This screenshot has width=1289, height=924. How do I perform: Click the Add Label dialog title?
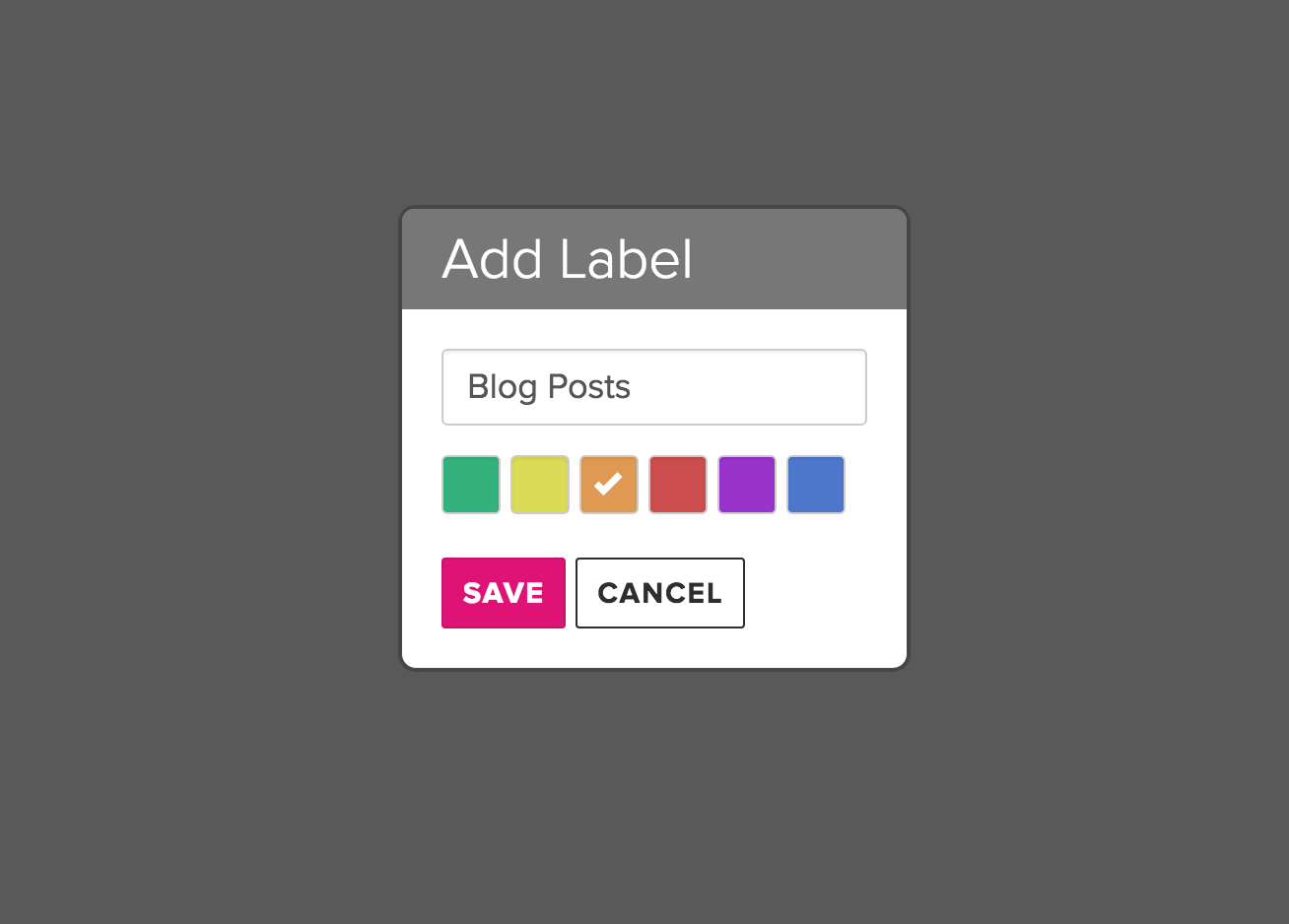(568, 259)
